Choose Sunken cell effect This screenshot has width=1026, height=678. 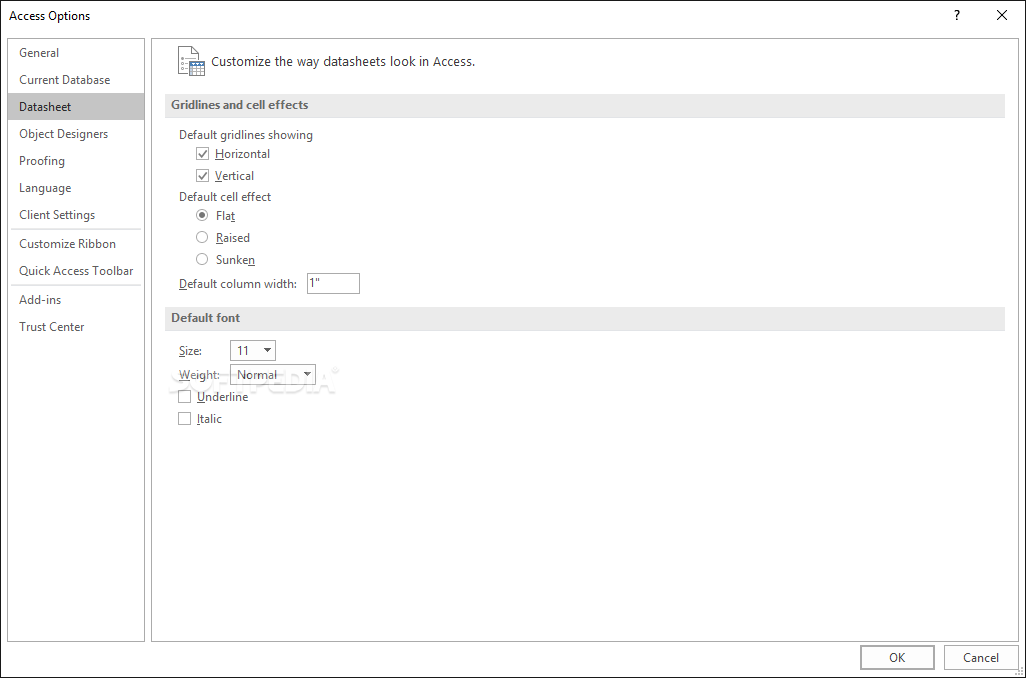[x=202, y=260]
